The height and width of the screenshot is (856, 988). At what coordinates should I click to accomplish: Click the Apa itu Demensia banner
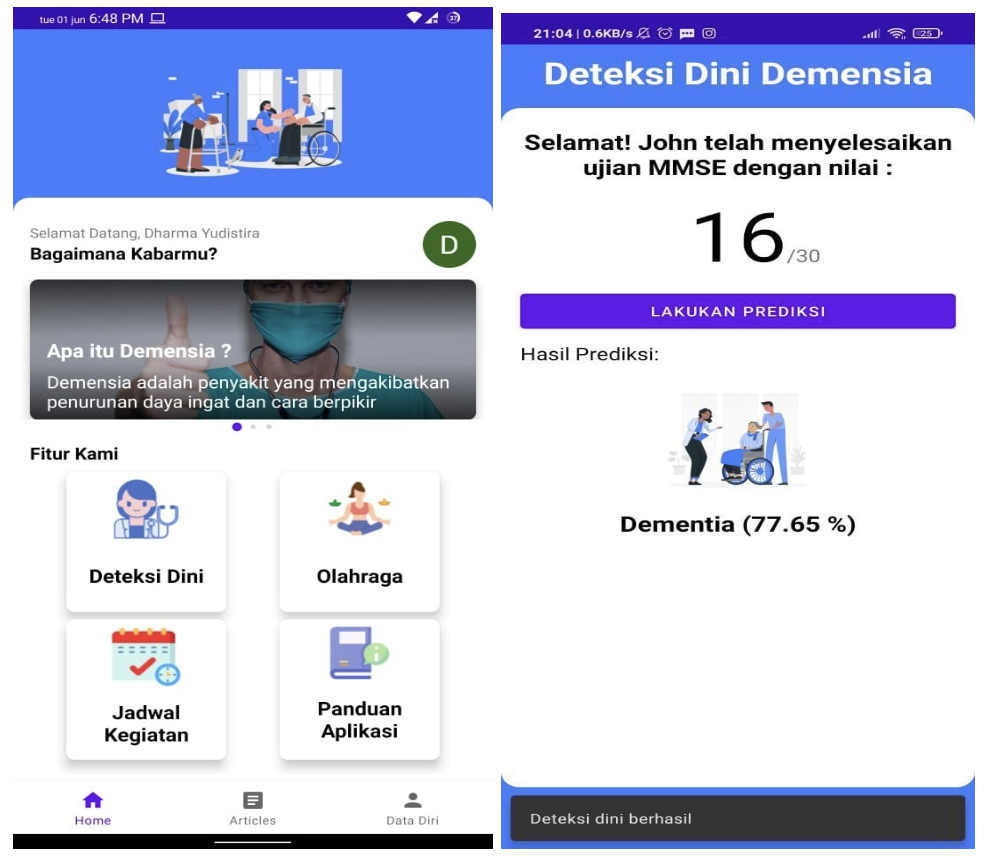253,349
